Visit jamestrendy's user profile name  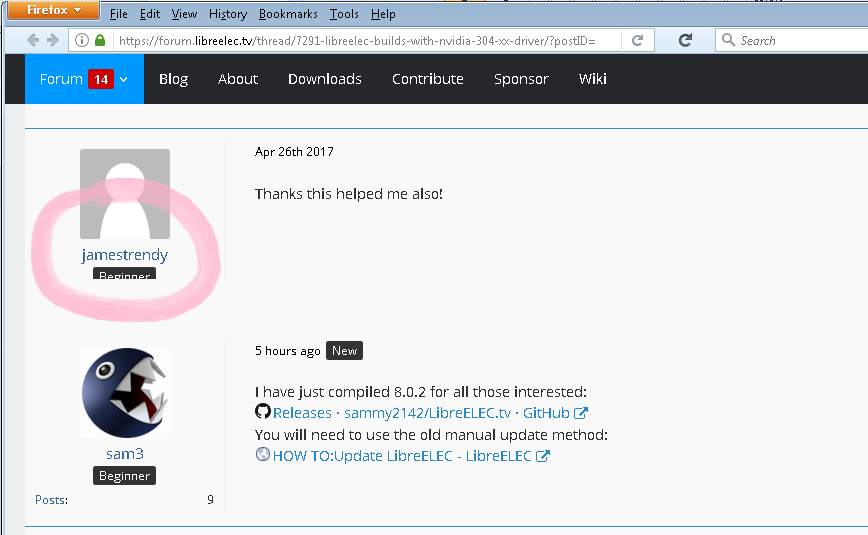125,255
